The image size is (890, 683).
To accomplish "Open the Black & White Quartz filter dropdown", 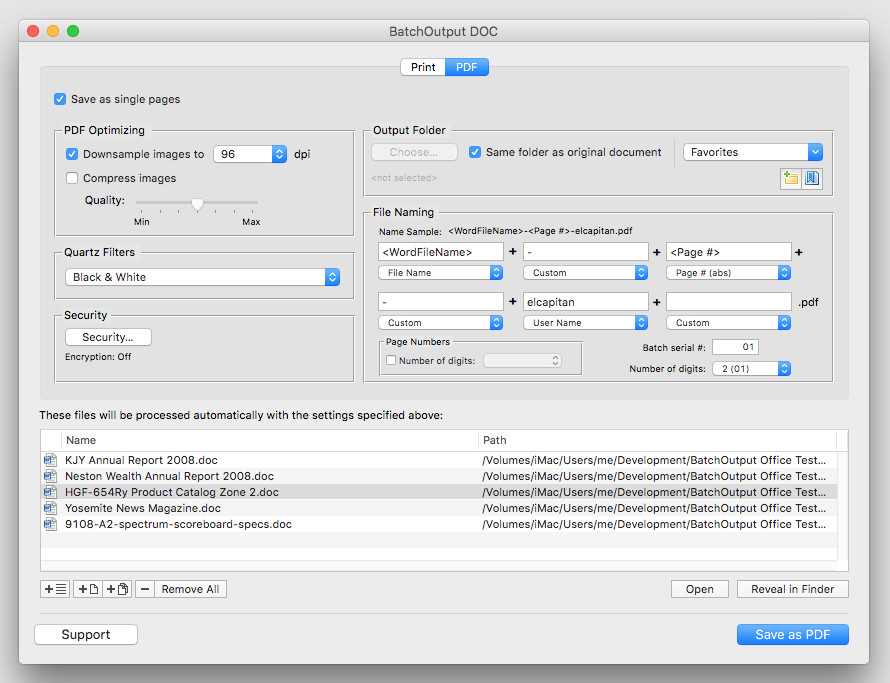I will pos(203,277).
